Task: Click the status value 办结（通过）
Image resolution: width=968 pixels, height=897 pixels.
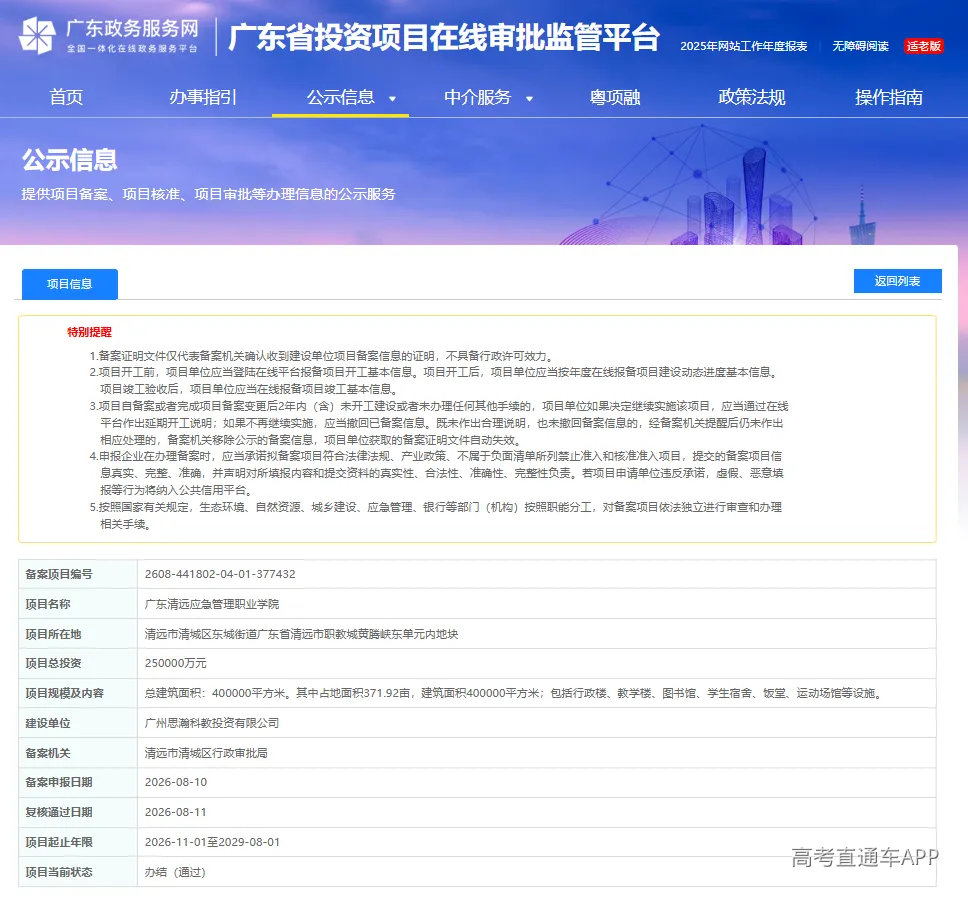Action: 175,872
